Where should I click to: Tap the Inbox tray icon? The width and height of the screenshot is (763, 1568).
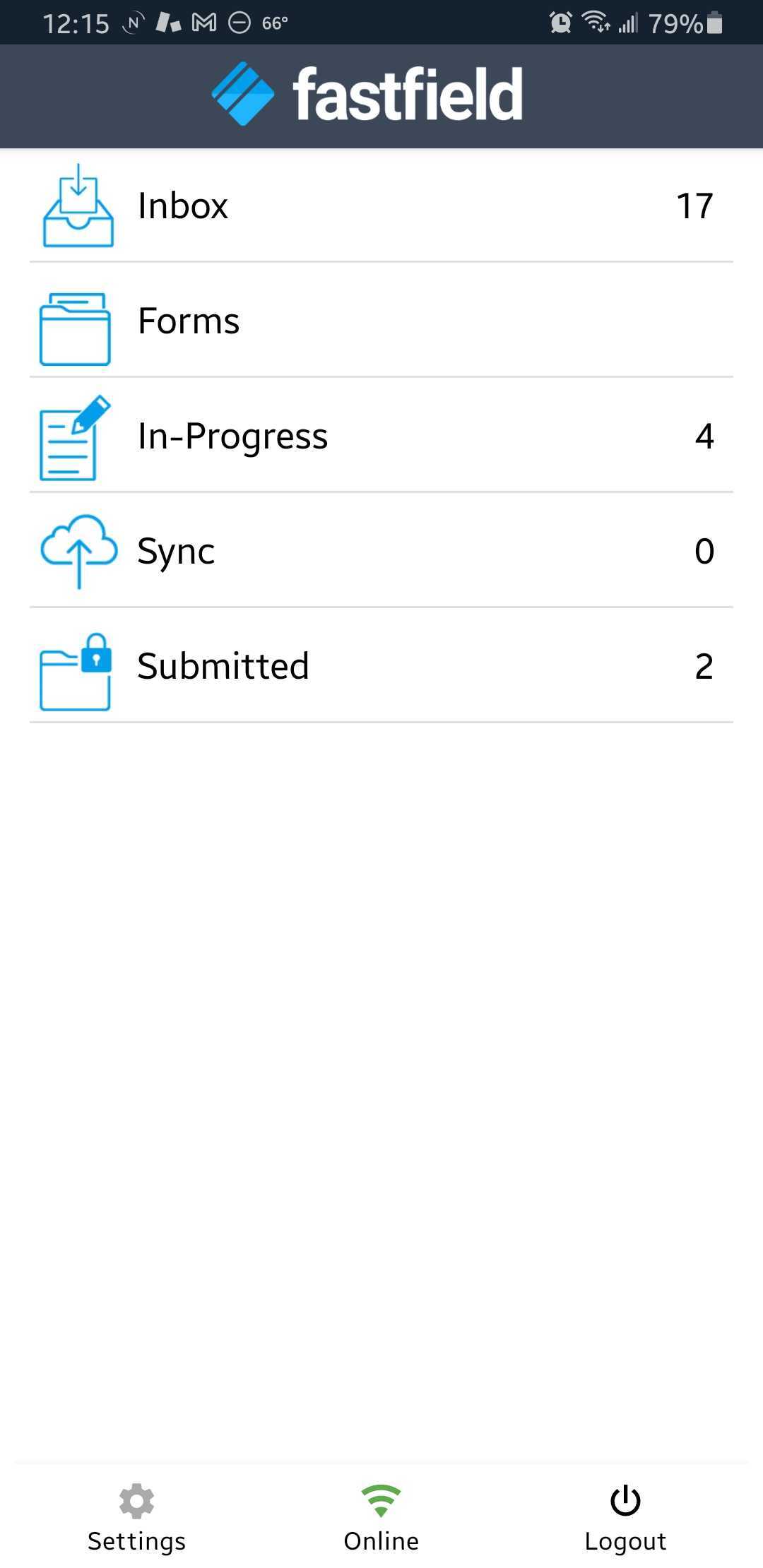[x=78, y=206]
